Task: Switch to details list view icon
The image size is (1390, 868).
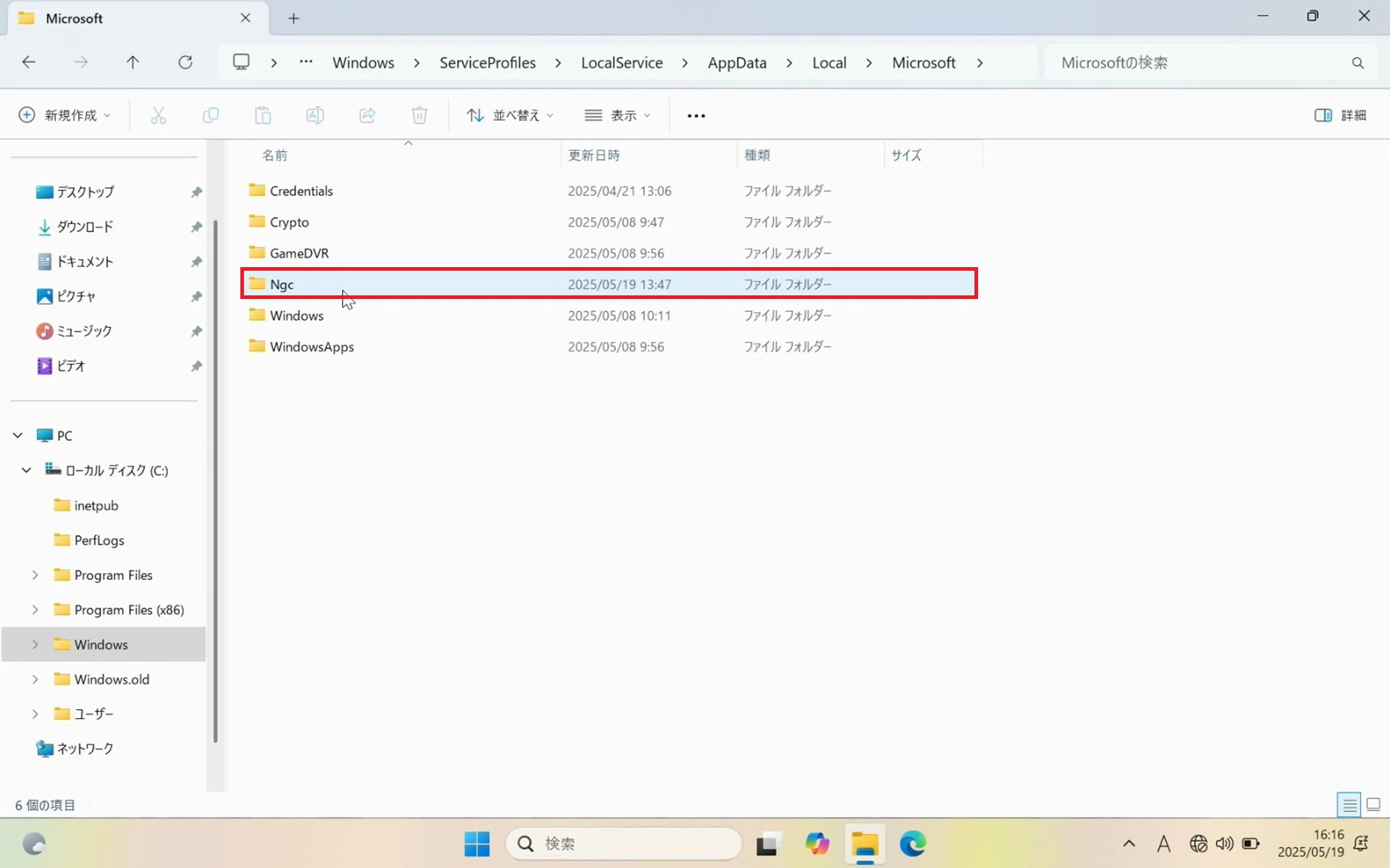Action: pyautogui.click(x=1349, y=804)
